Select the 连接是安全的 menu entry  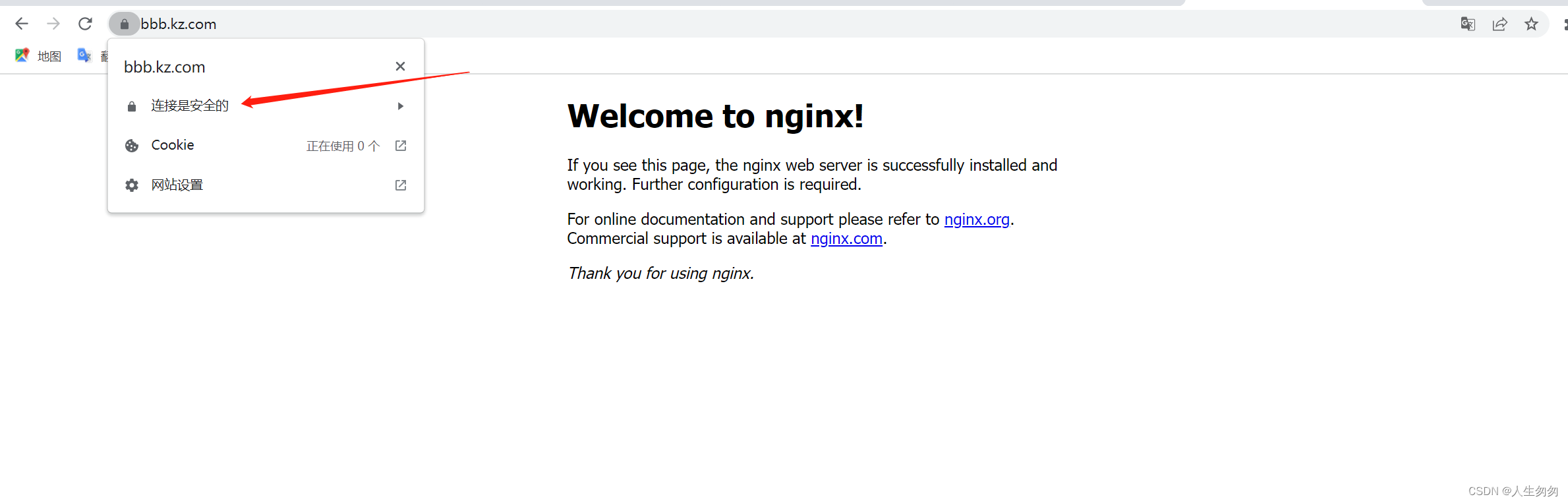pos(266,106)
